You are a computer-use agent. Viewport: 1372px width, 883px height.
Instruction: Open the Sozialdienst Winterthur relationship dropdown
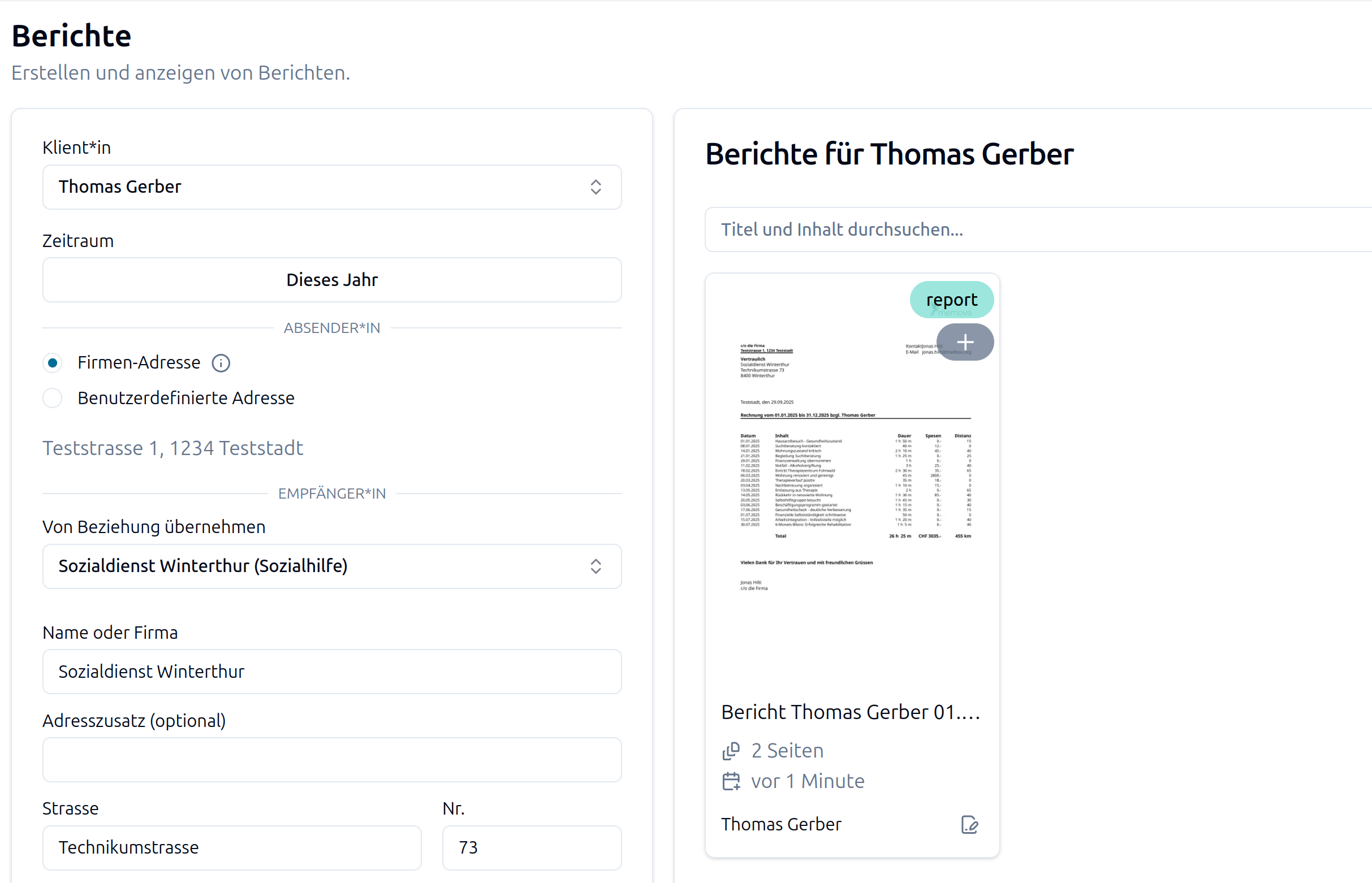pos(321,566)
